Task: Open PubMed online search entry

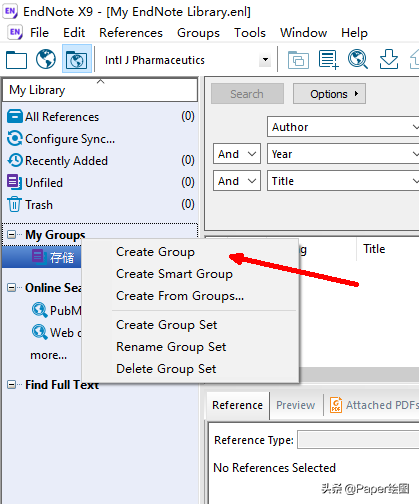Action: tap(57, 310)
